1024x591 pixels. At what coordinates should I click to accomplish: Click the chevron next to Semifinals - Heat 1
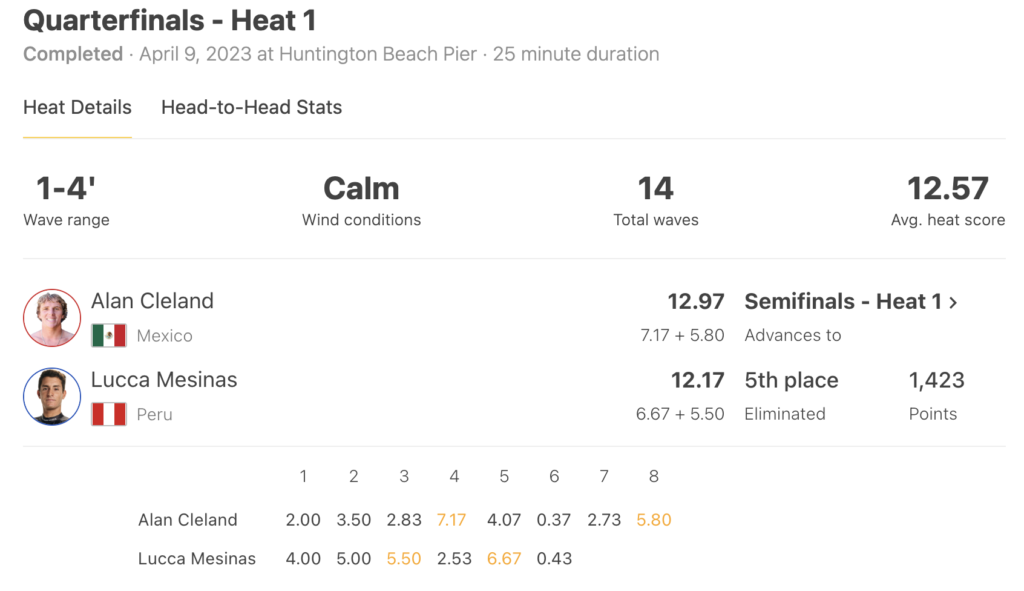pos(953,302)
